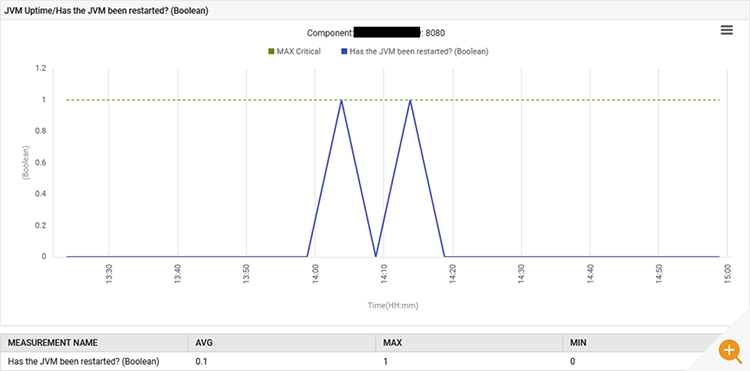Select the 15:00 time axis label

click(x=728, y=274)
